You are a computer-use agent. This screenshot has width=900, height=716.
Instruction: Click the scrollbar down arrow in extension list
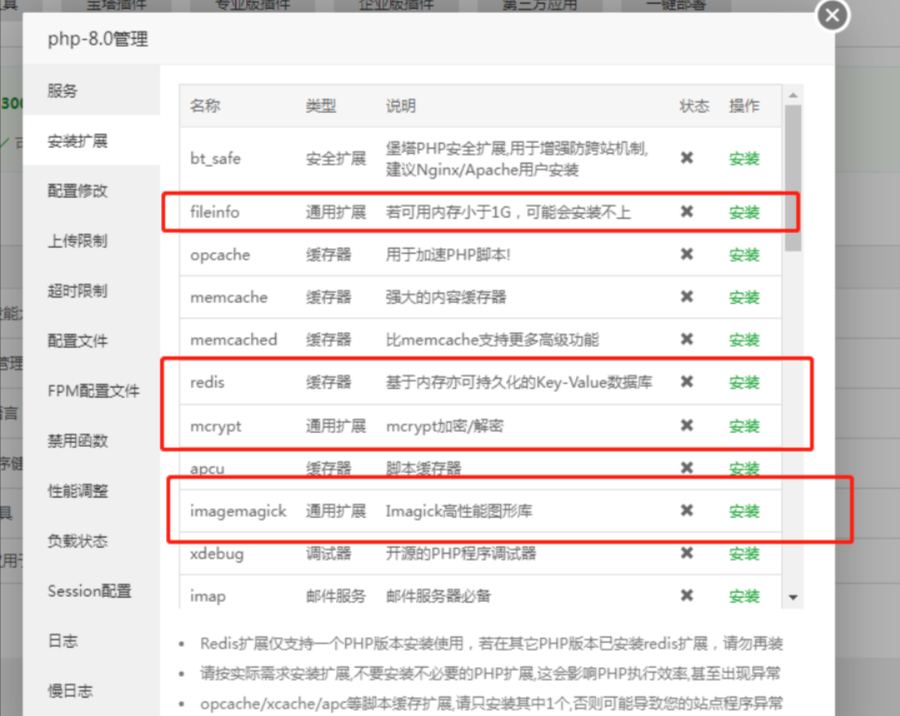(794, 597)
